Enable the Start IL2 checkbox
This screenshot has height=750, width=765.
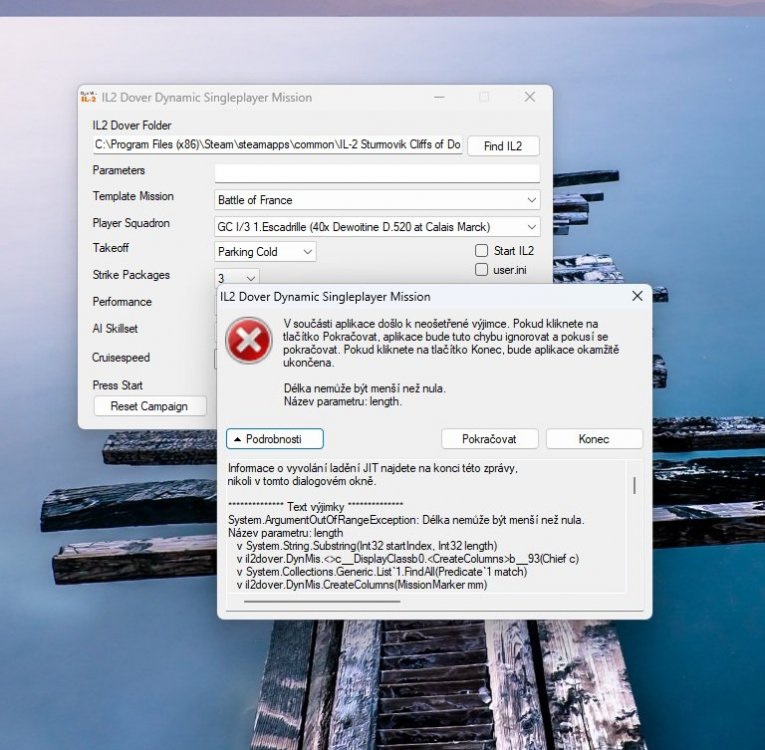click(x=482, y=251)
